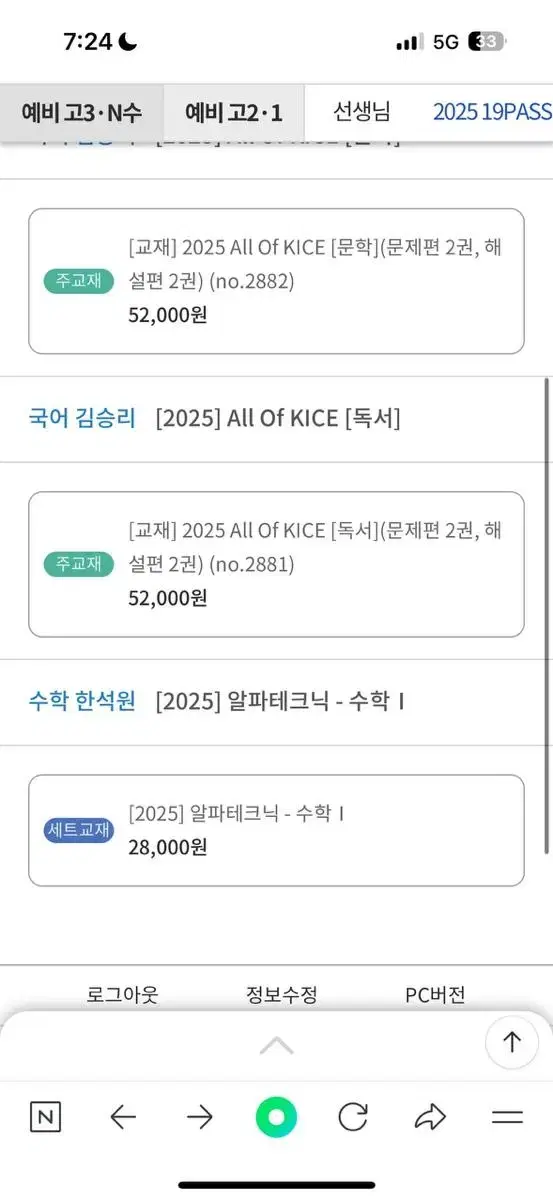
Task: Select the 예비 고3·N수 tab
Action: [81, 112]
